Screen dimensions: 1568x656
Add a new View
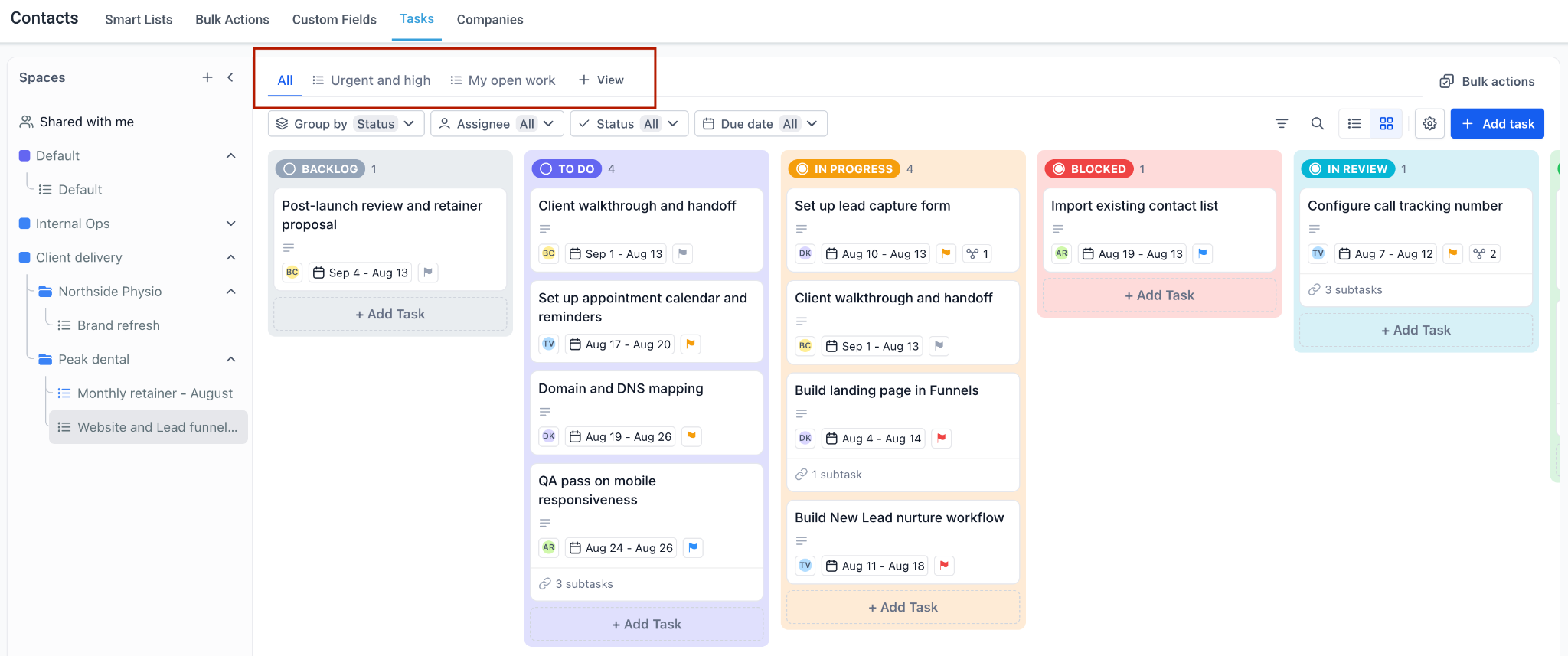click(601, 80)
